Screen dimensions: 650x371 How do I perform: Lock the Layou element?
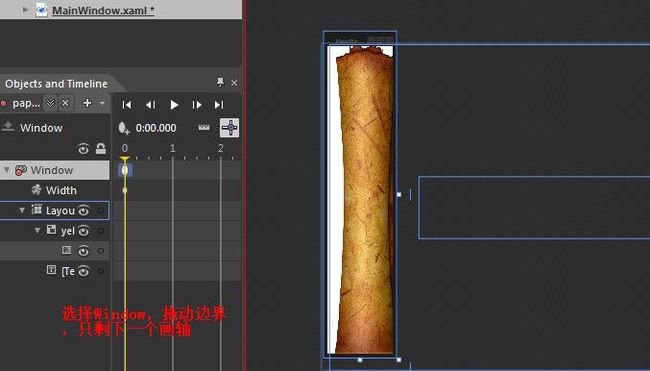coord(100,211)
